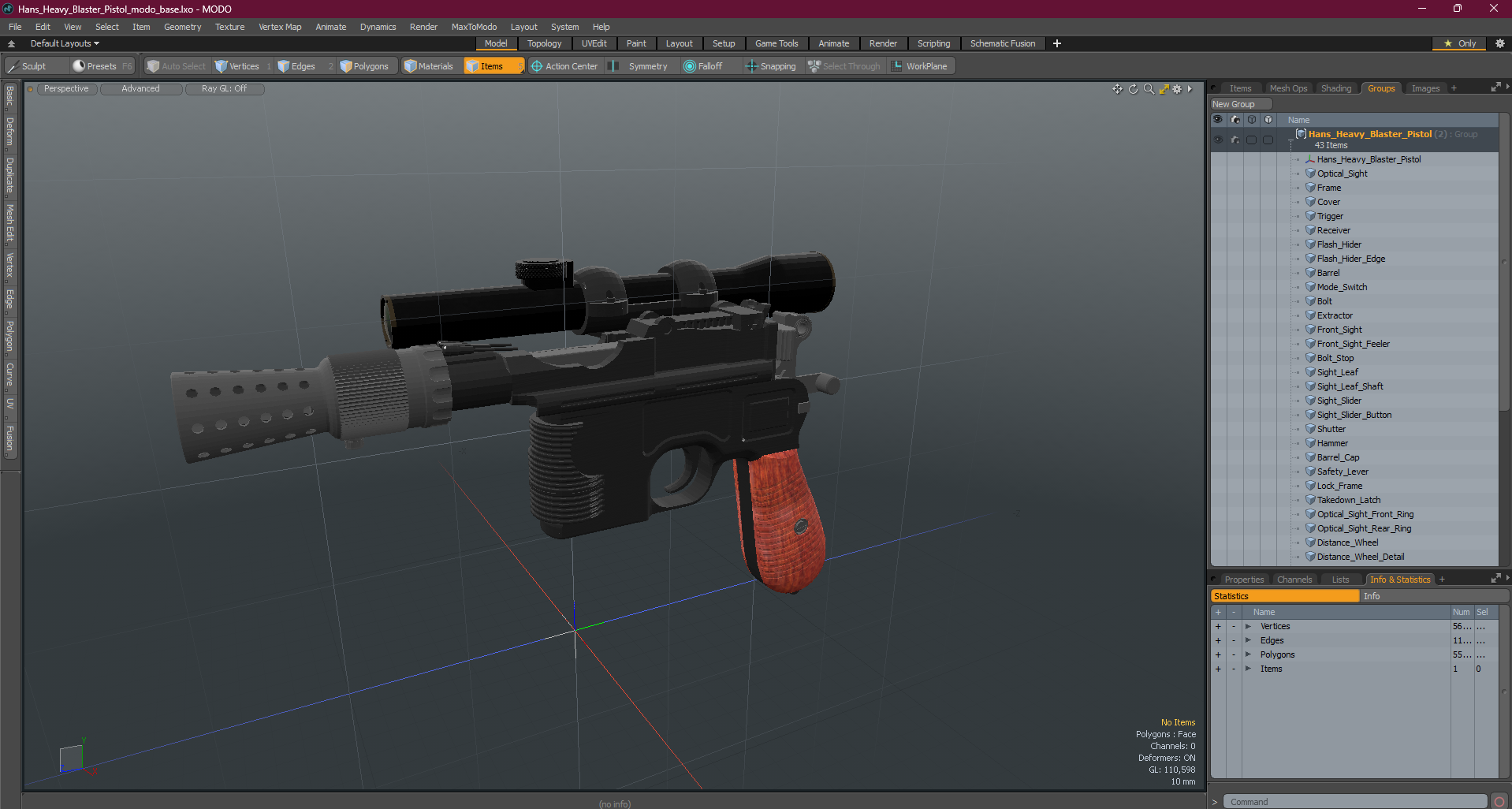
Task: Click the viewport pan (move) icon
Action: pos(1117,89)
